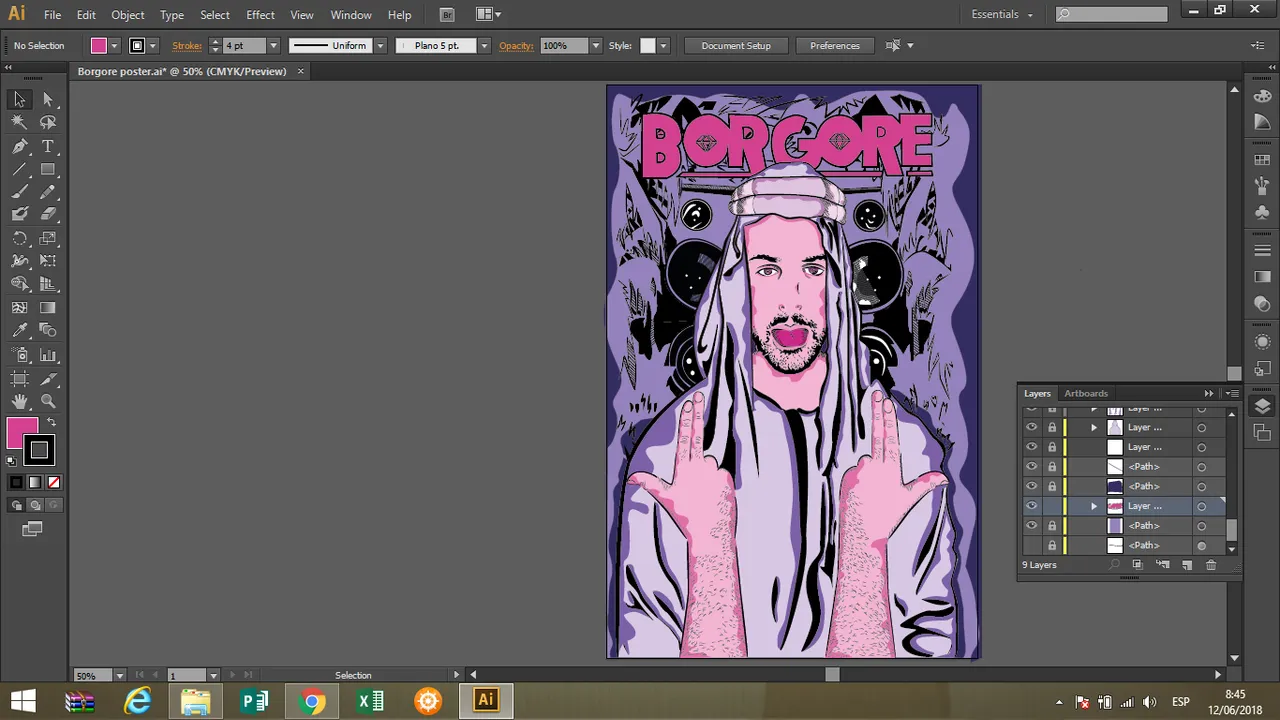Screen dimensions: 1280x720
Task: Open the File menu
Action: pos(52,15)
